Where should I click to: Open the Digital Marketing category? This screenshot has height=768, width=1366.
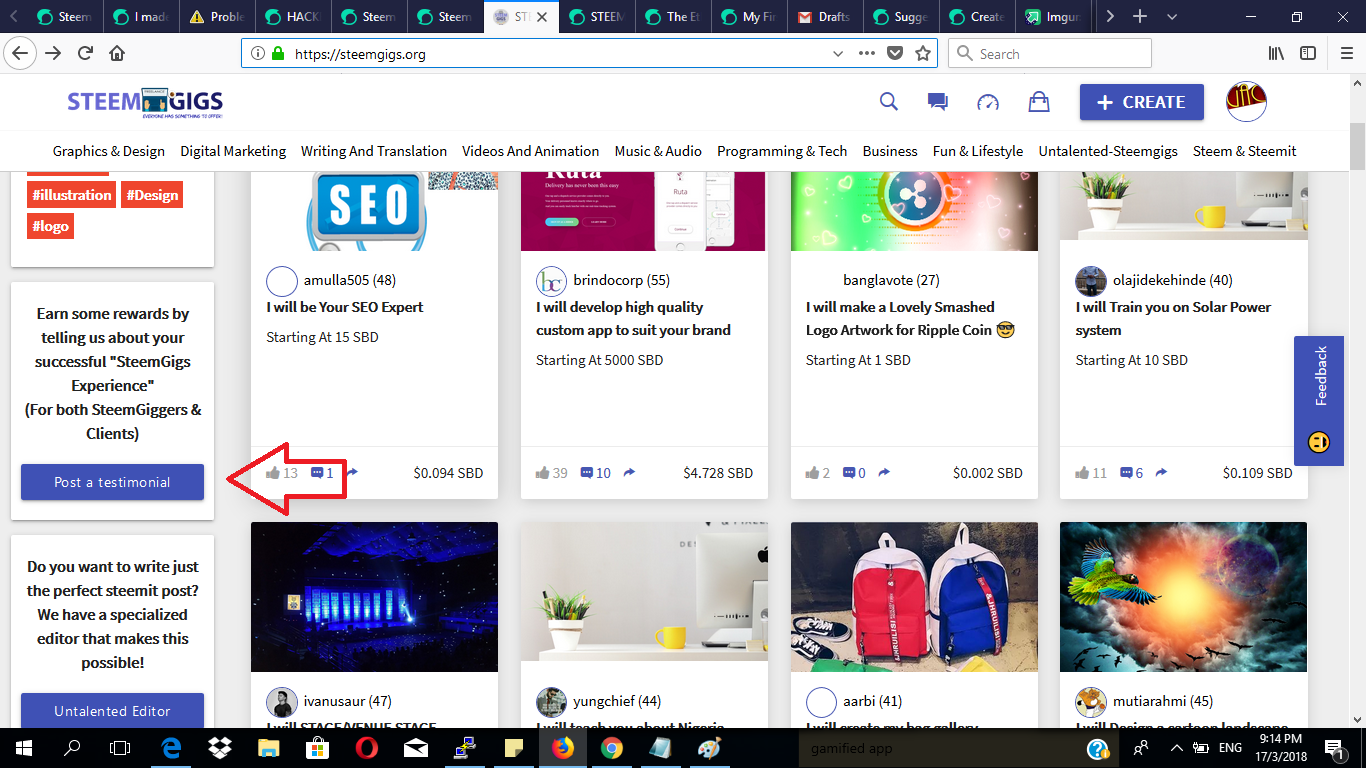[233, 151]
